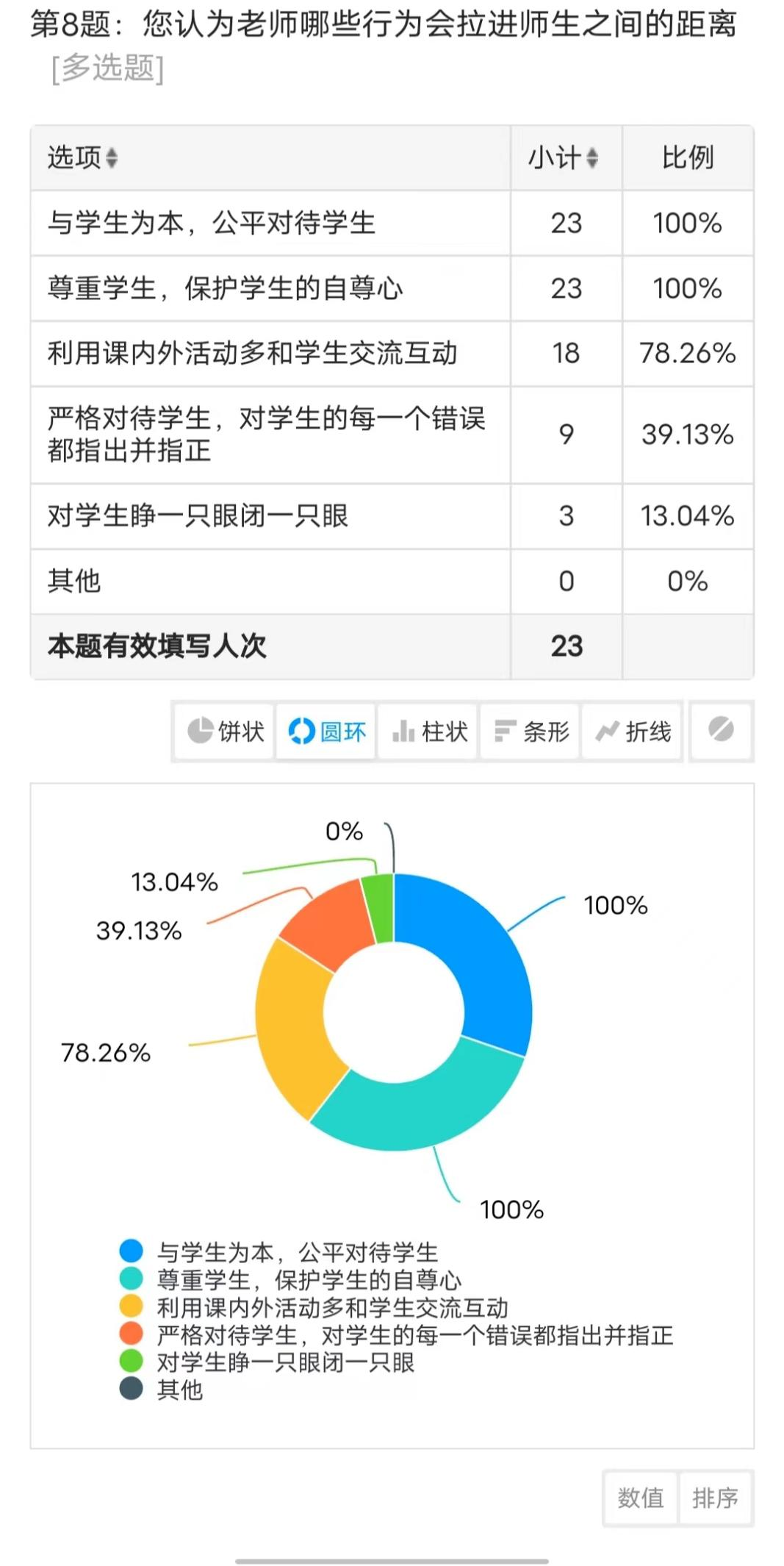Click the hide-chart slashed circle icon
784x1566 pixels.
click(721, 730)
